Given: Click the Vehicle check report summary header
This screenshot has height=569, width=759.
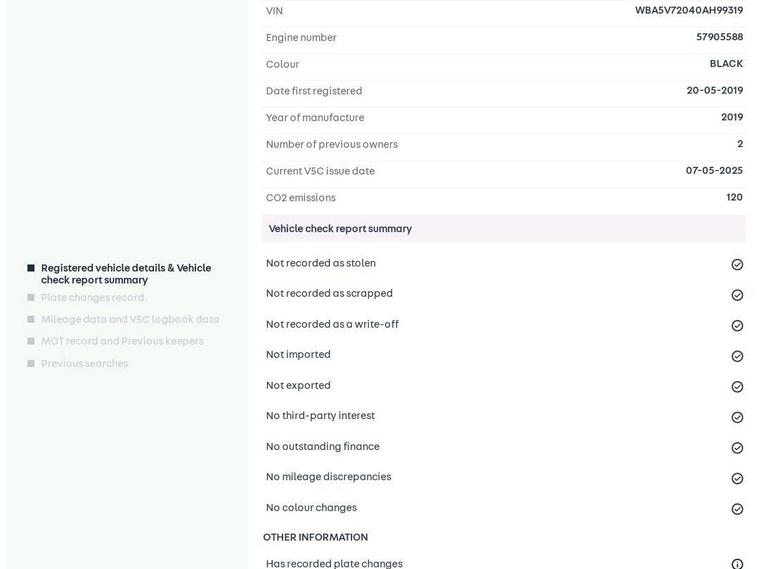Looking at the screenshot, I should [x=340, y=229].
